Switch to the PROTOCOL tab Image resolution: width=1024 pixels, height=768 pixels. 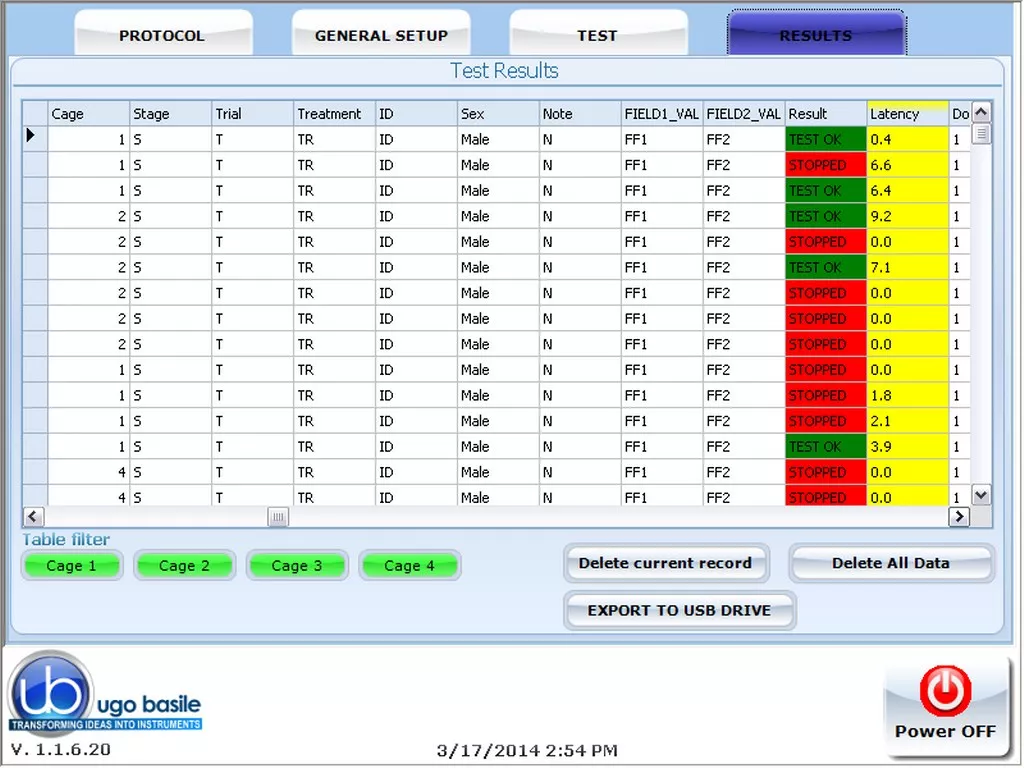coord(163,35)
